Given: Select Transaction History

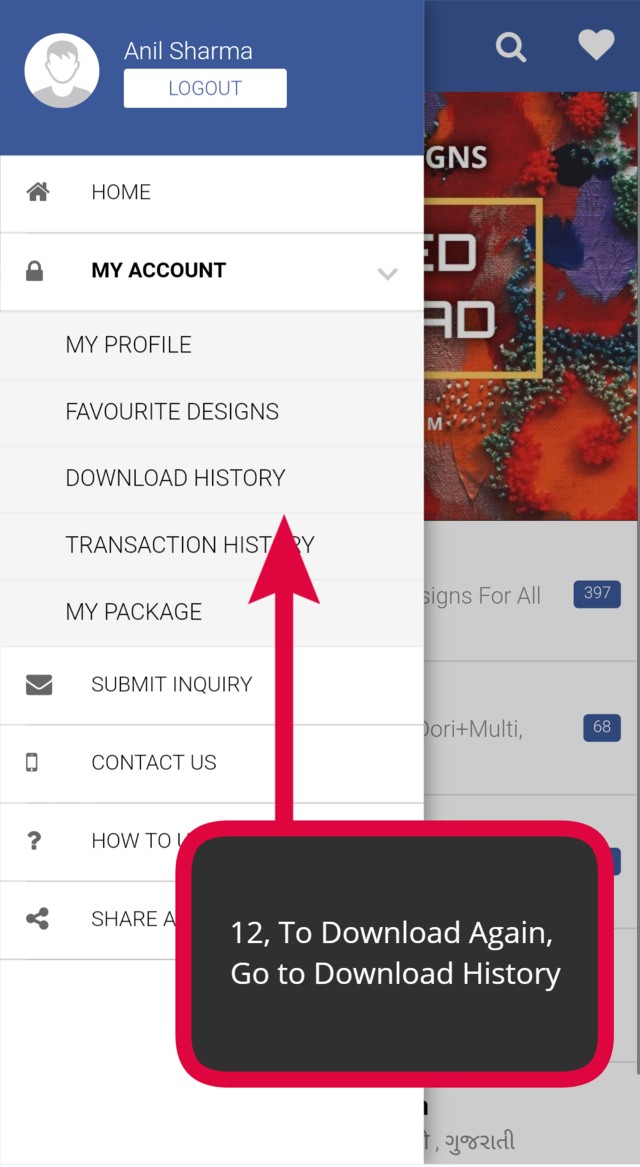Looking at the screenshot, I should (x=212, y=546).
